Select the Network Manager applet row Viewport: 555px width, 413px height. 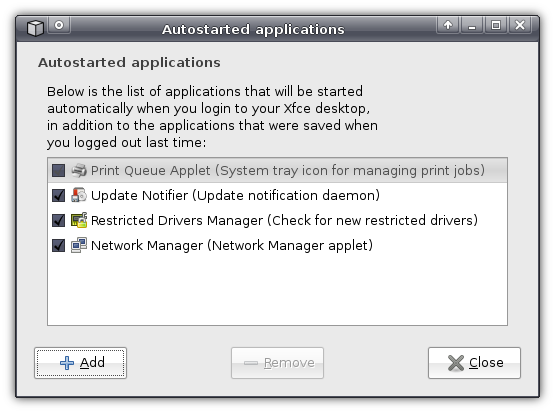click(x=278, y=245)
